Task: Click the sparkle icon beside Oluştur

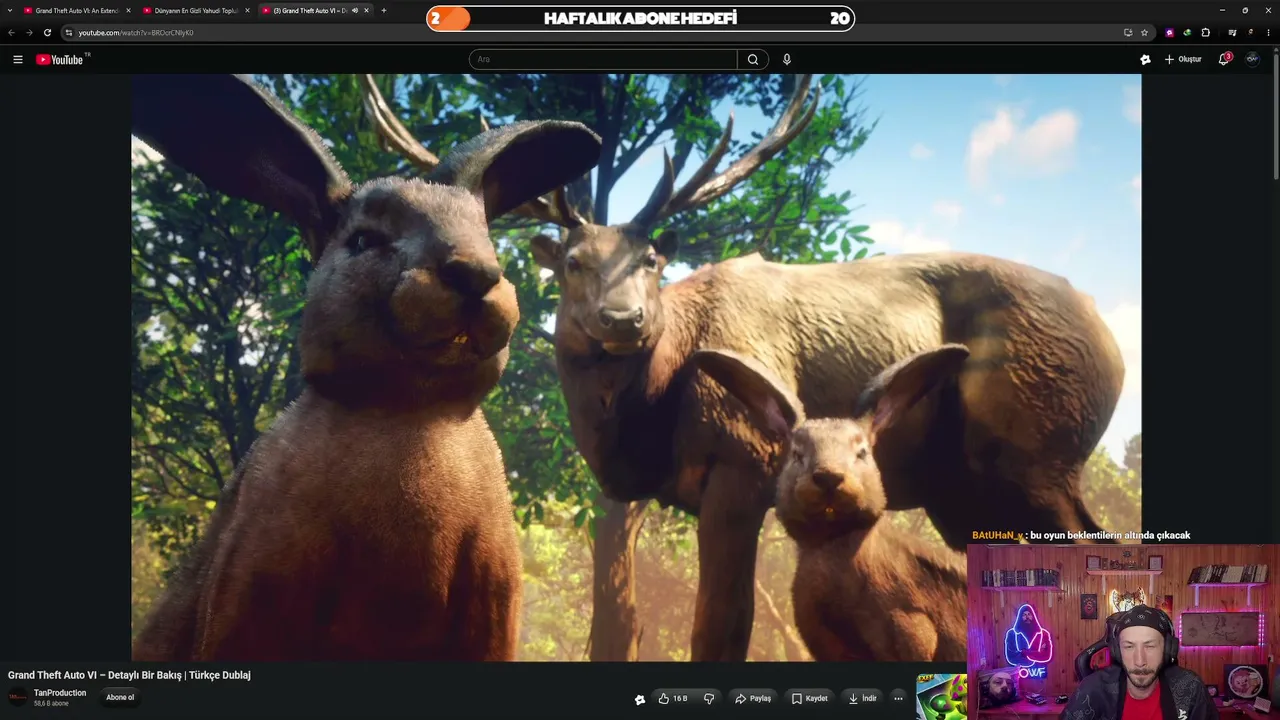Action: (x=1145, y=59)
